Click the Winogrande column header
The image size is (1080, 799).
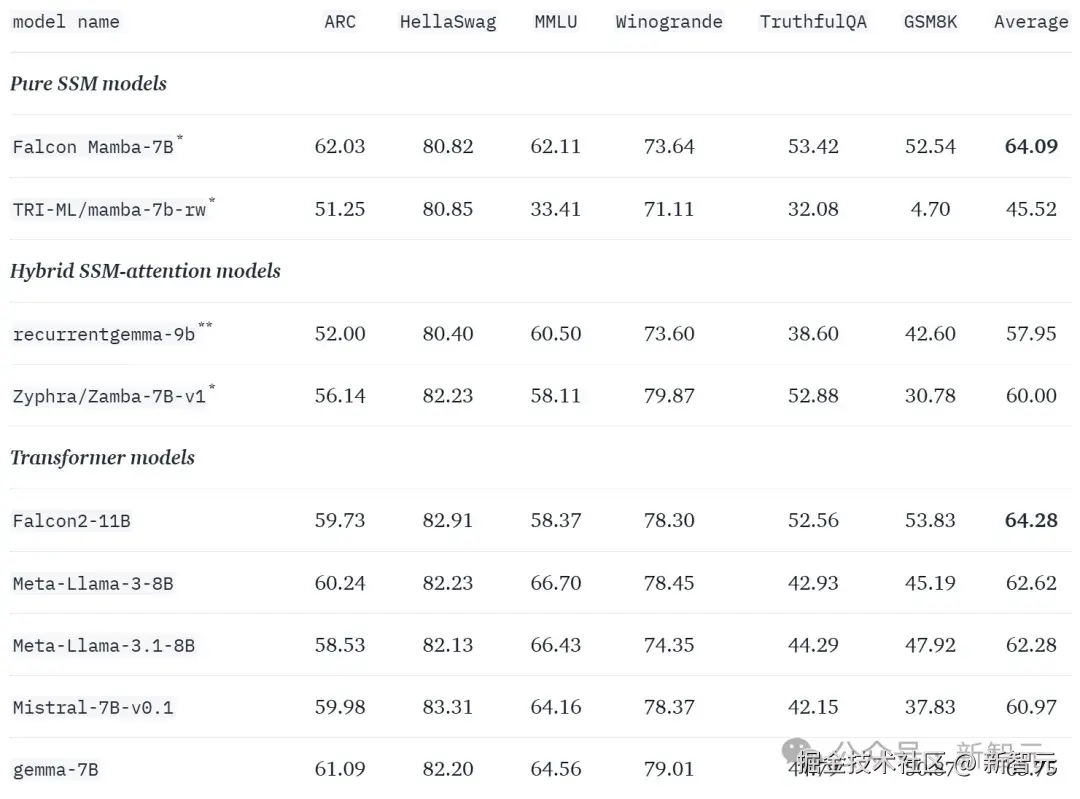(669, 22)
